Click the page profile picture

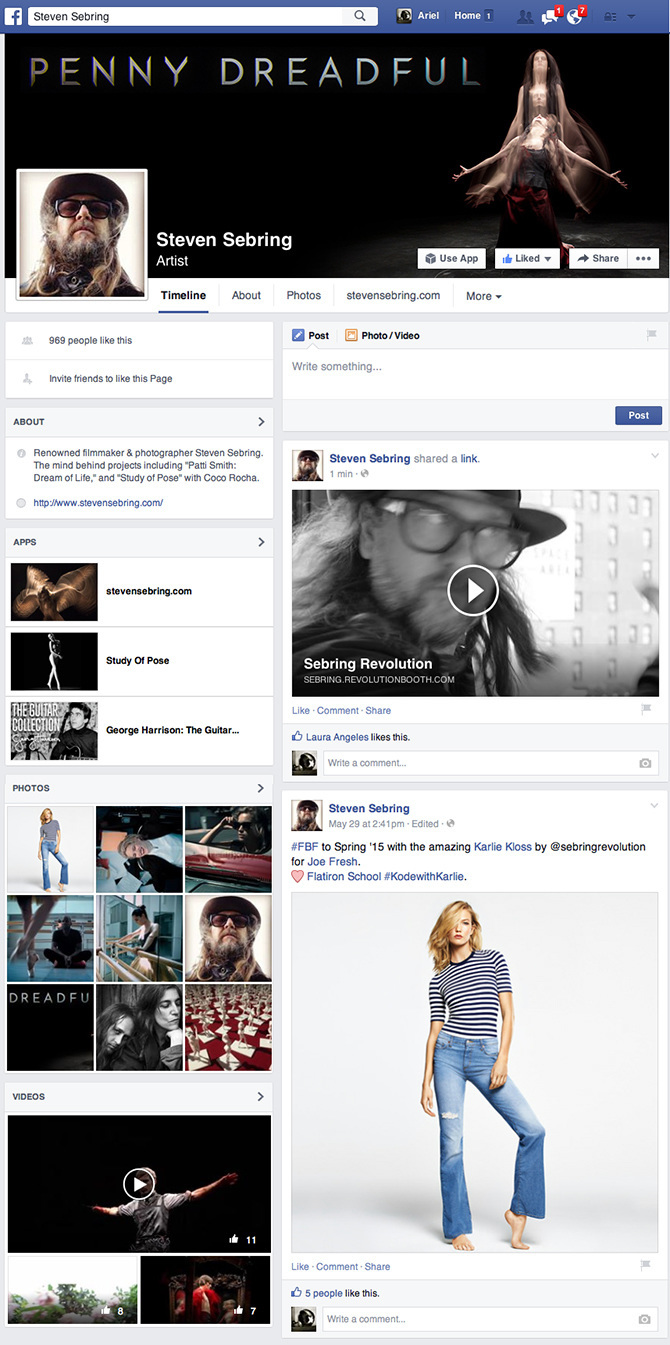82,234
